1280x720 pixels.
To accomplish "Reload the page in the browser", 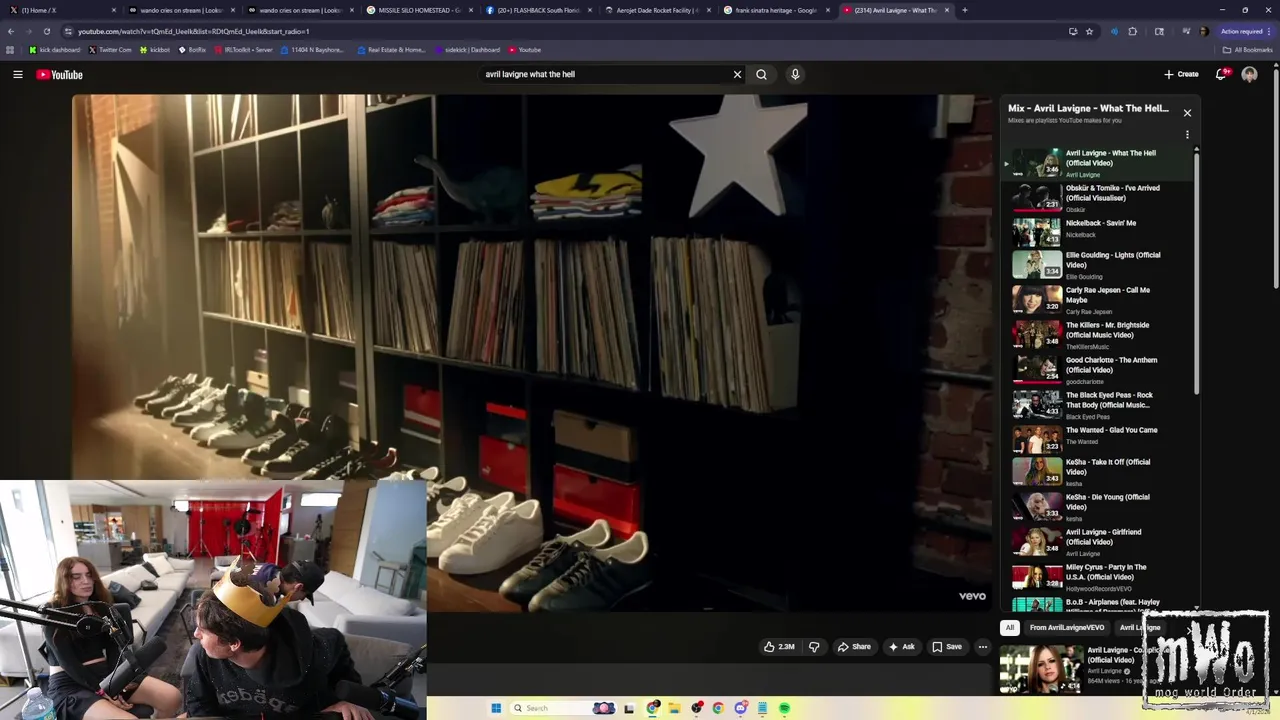I will click(x=46, y=31).
